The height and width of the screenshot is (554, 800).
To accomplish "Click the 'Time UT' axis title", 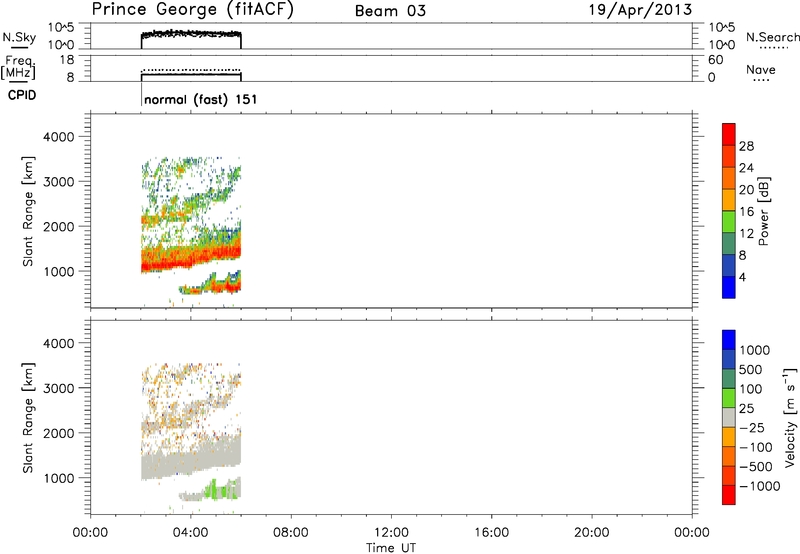I will 391,548.
